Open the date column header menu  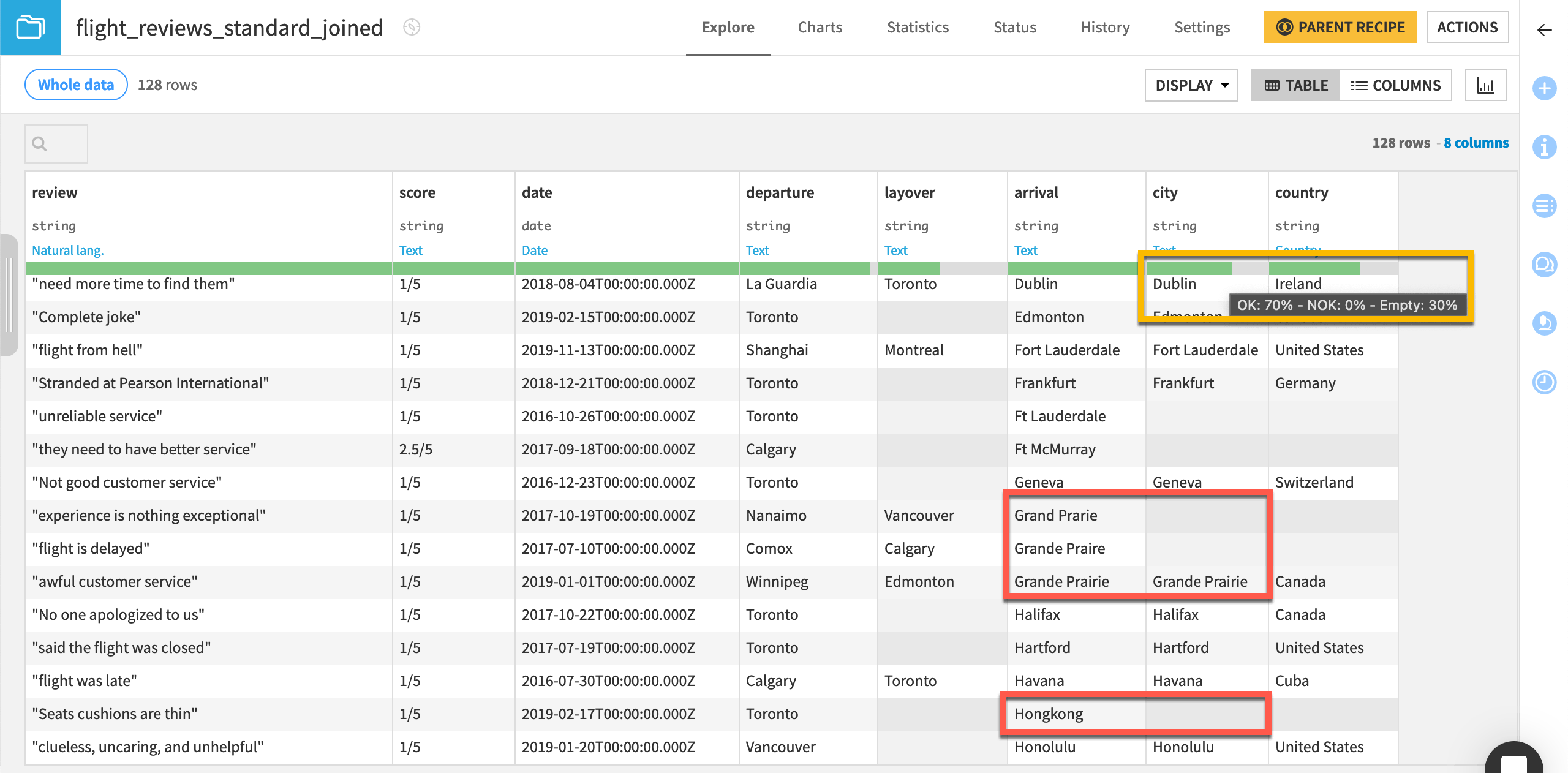[537, 192]
